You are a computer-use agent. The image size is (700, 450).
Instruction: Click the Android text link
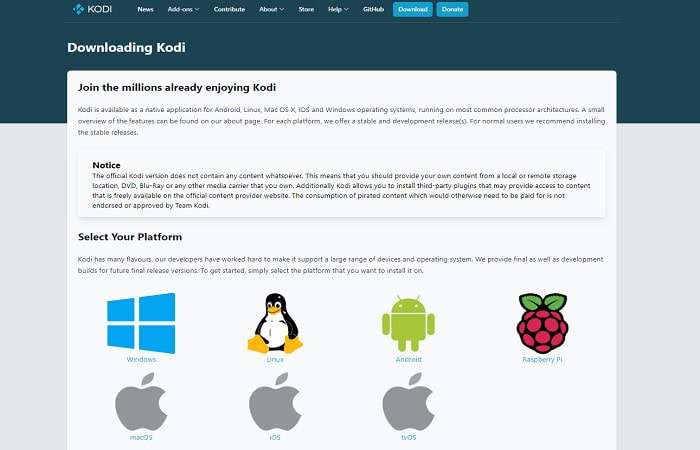coord(408,359)
